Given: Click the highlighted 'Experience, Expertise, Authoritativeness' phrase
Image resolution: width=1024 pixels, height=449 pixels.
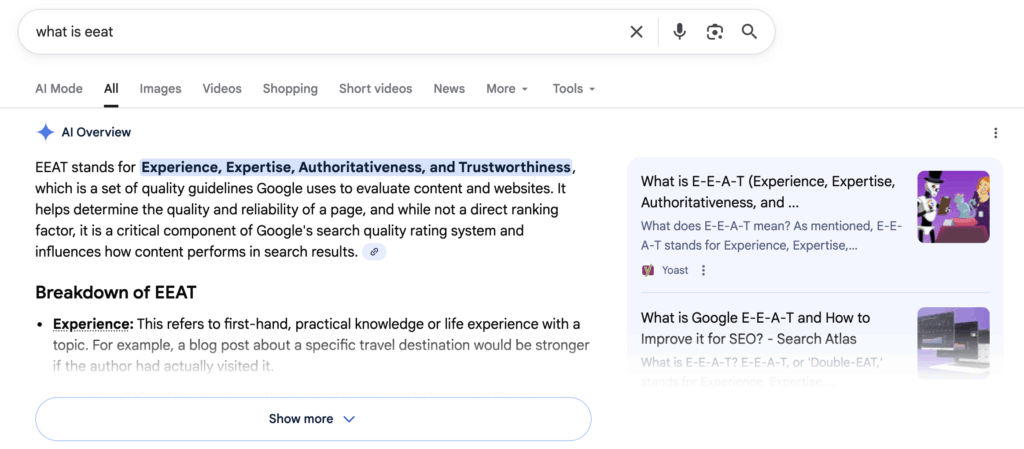Looking at the screenshot, I should (x=357, y=167).
